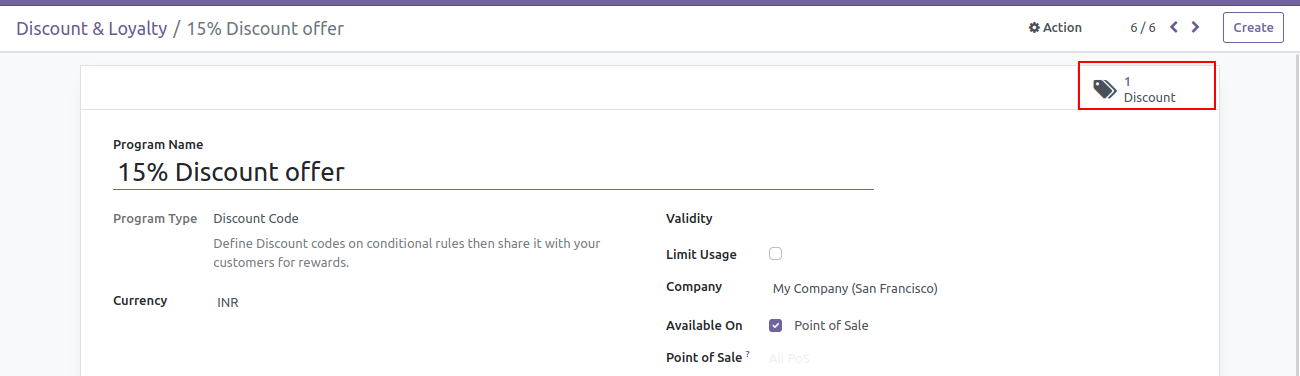Uncheck the Point of Sale checkbox
Screen dimensions: 1300x376
(775, 325)
